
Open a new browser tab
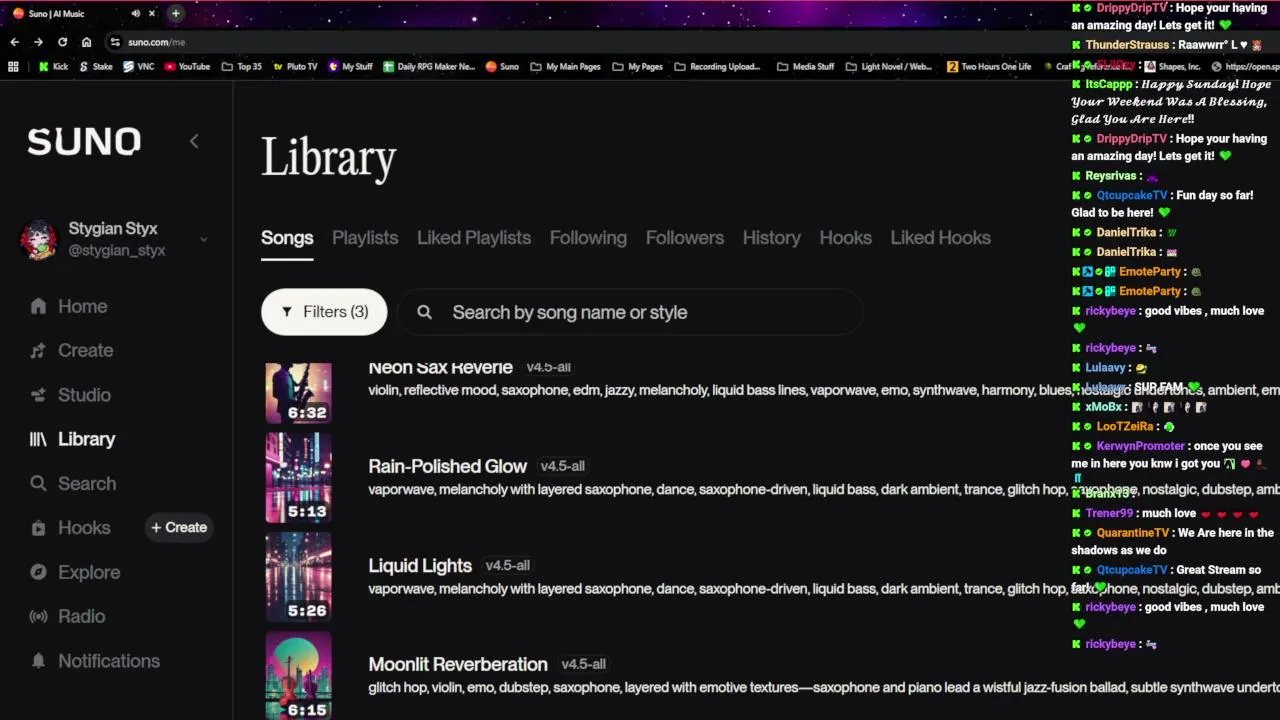point(175,13)
